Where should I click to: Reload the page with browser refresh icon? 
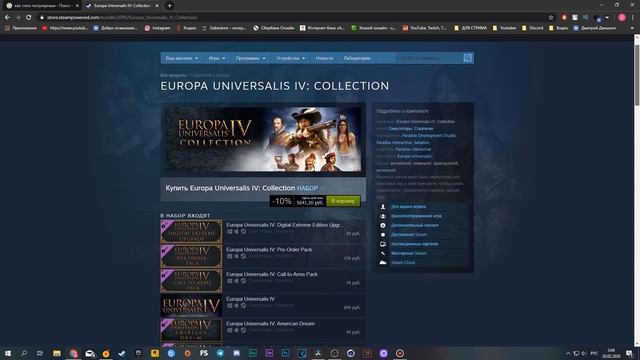(29, 18)
